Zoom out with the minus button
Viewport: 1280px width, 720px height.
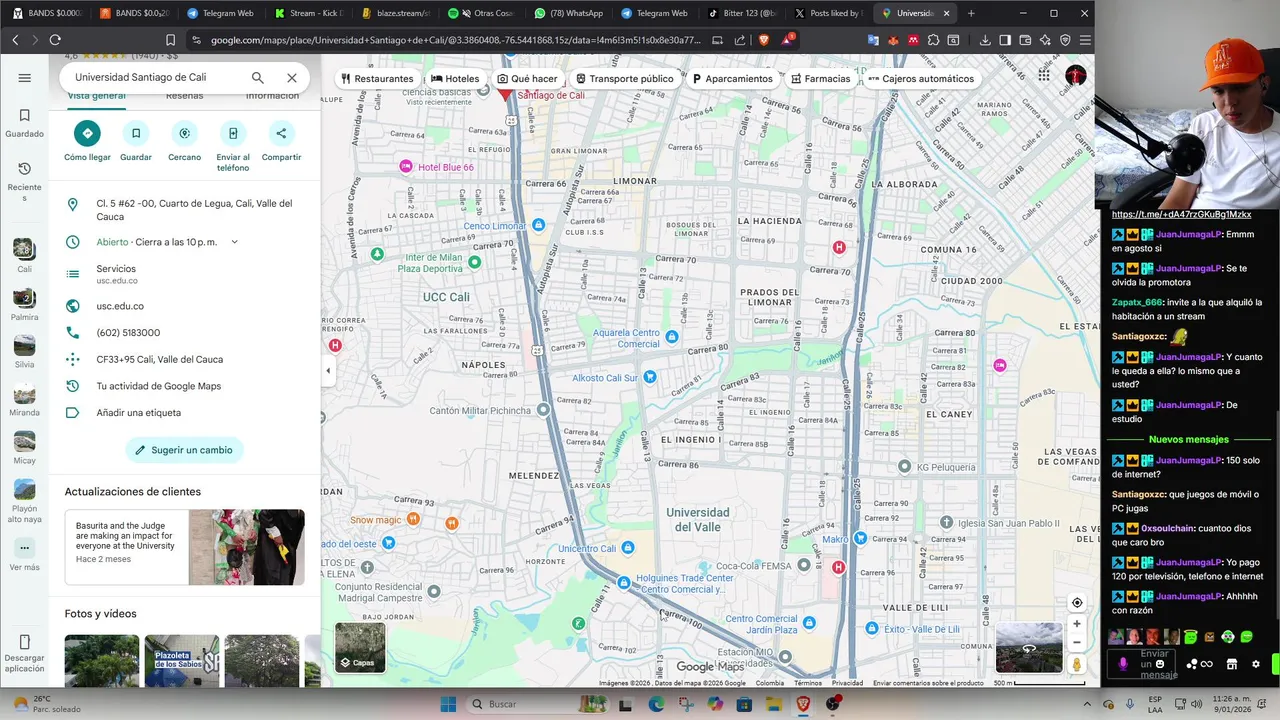(x=1077, y=642)
